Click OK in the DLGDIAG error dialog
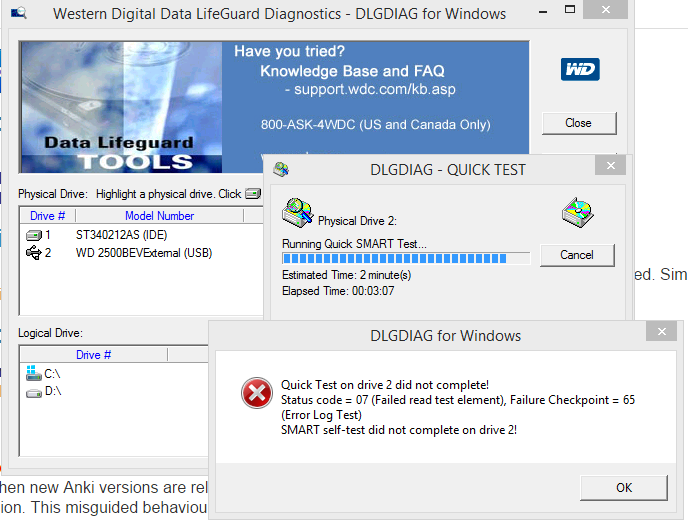 click(624, 487)
